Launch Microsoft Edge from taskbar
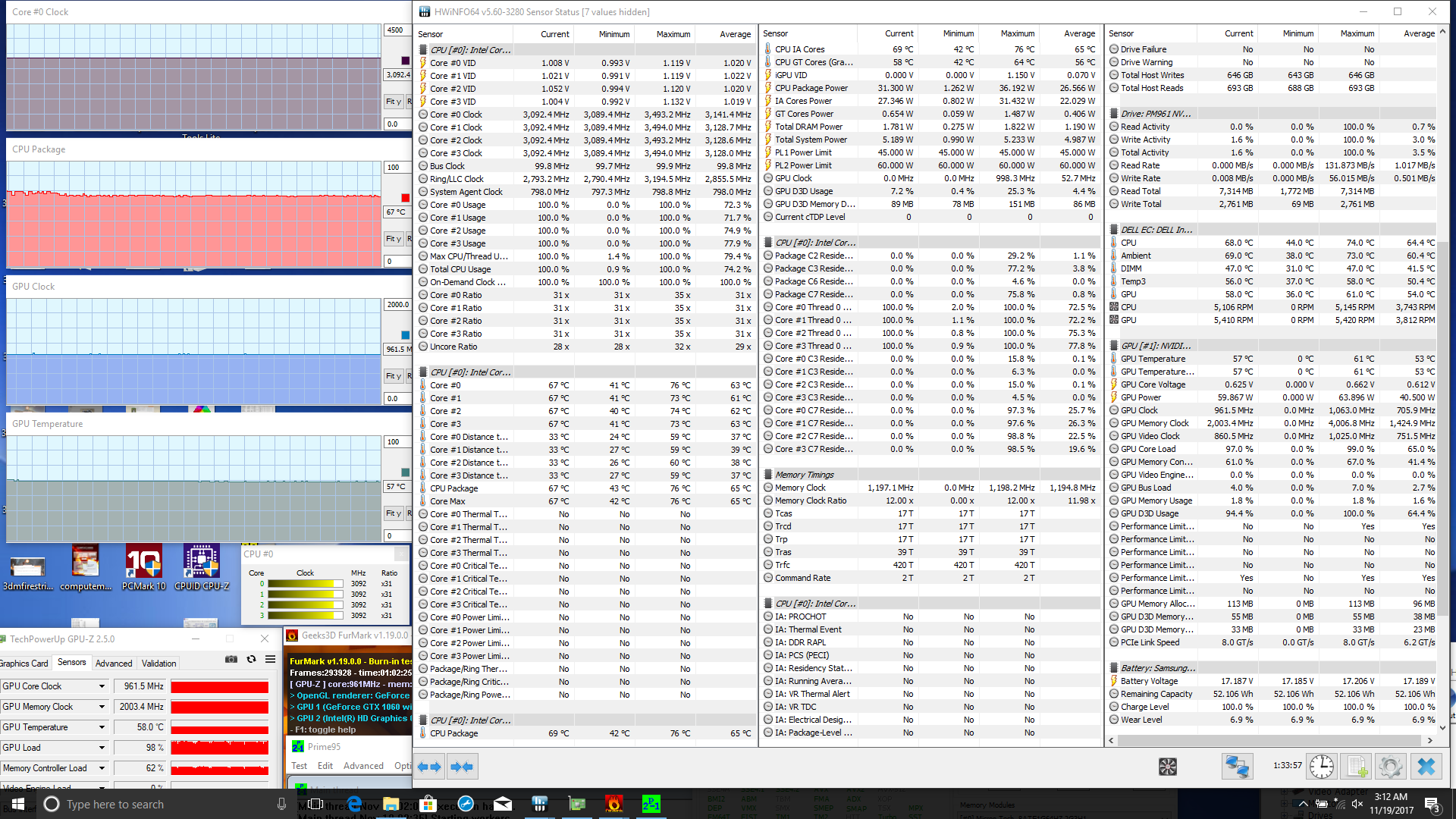This screenshot has height=819, width=1456. click(x=354, y=804)
